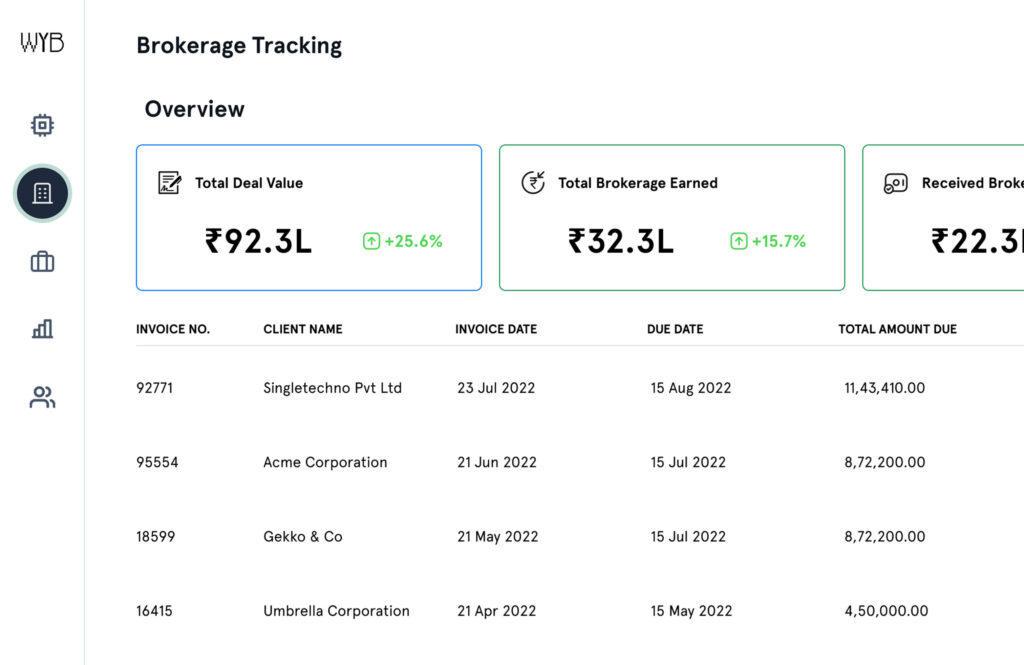Sort by Invoice No. column header
The height and width of the screenshot is (665, 1024).
click(173, 329)
